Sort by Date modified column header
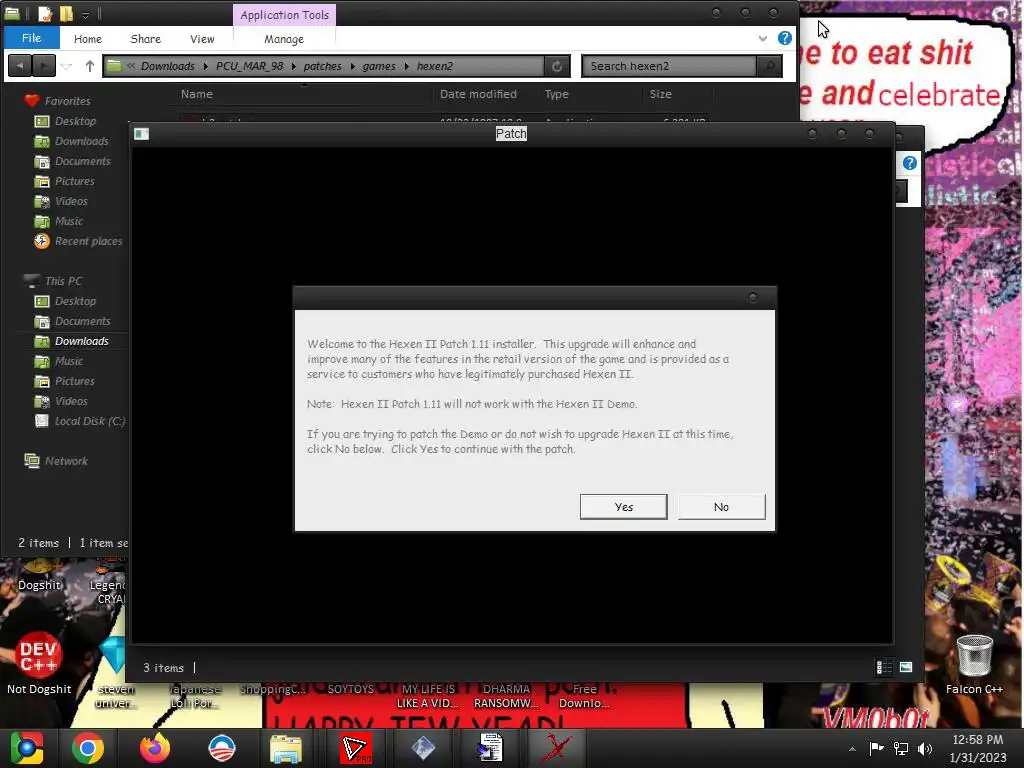 (x=478, y=94)
